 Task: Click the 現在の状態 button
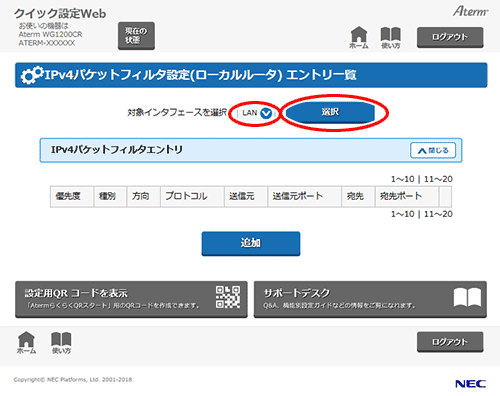click(136, 36)
